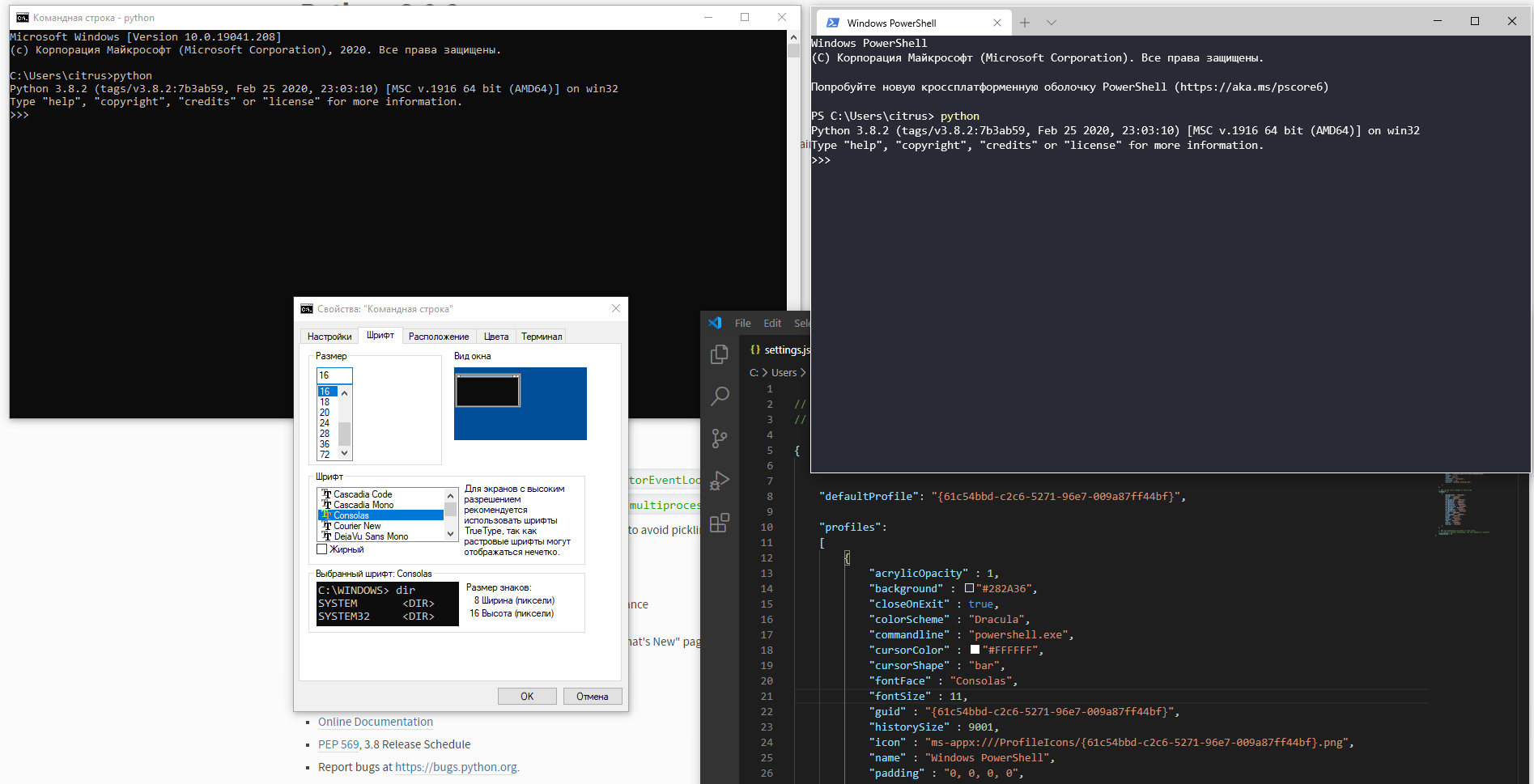Select Consolas font in list

point(380,515)
